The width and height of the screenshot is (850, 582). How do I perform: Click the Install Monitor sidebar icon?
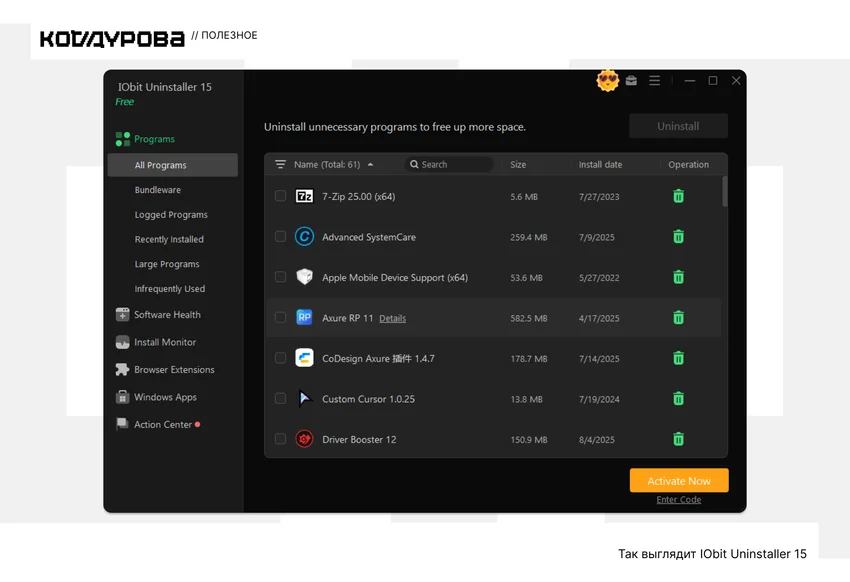tap(123, 342)
